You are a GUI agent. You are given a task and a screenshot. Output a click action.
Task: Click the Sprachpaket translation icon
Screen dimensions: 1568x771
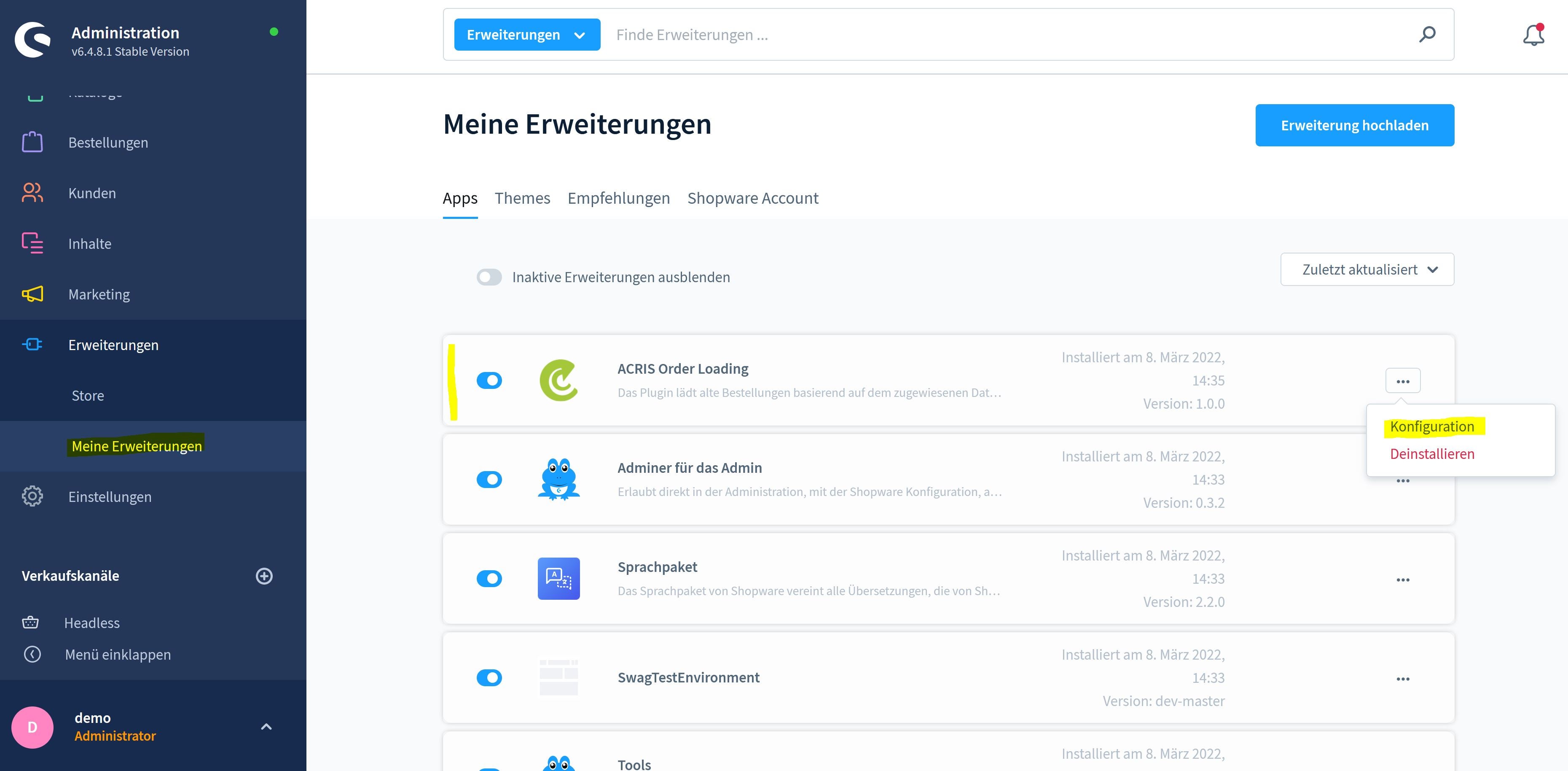pos(559,579)
